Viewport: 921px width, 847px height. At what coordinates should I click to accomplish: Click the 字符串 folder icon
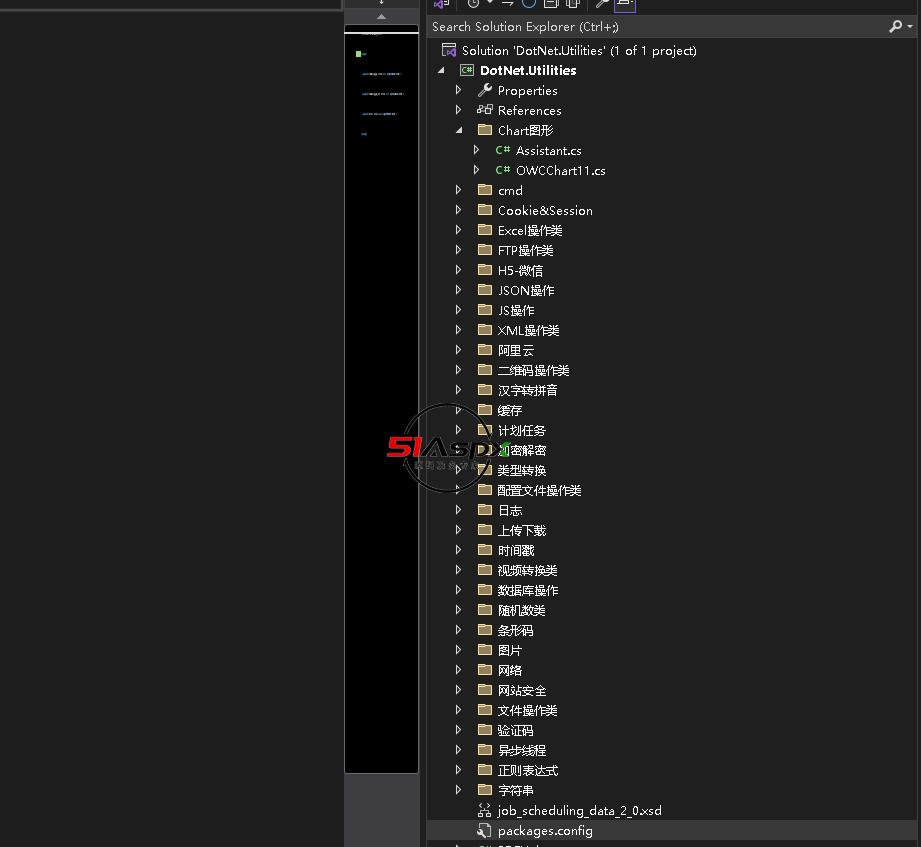pyautogui.click(x=485, y=789)
